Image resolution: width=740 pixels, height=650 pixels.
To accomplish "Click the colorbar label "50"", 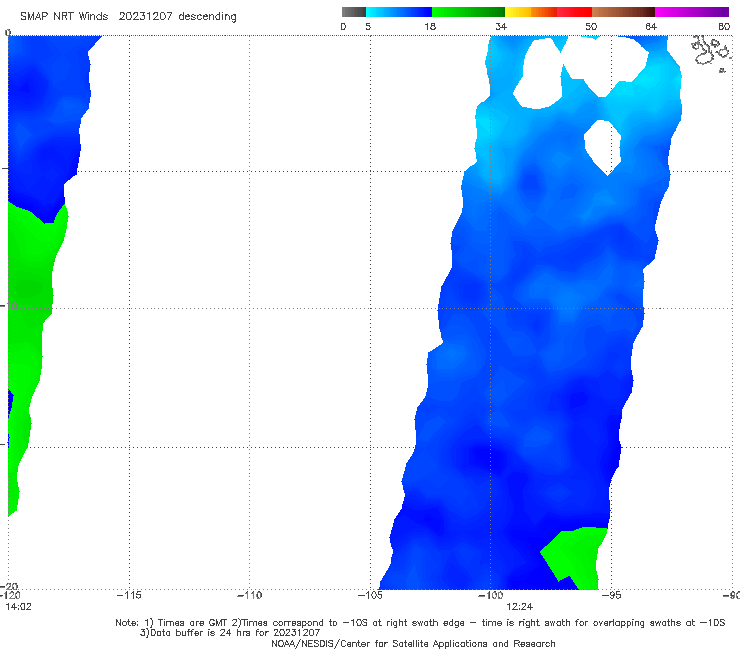I will coord(591,27).
